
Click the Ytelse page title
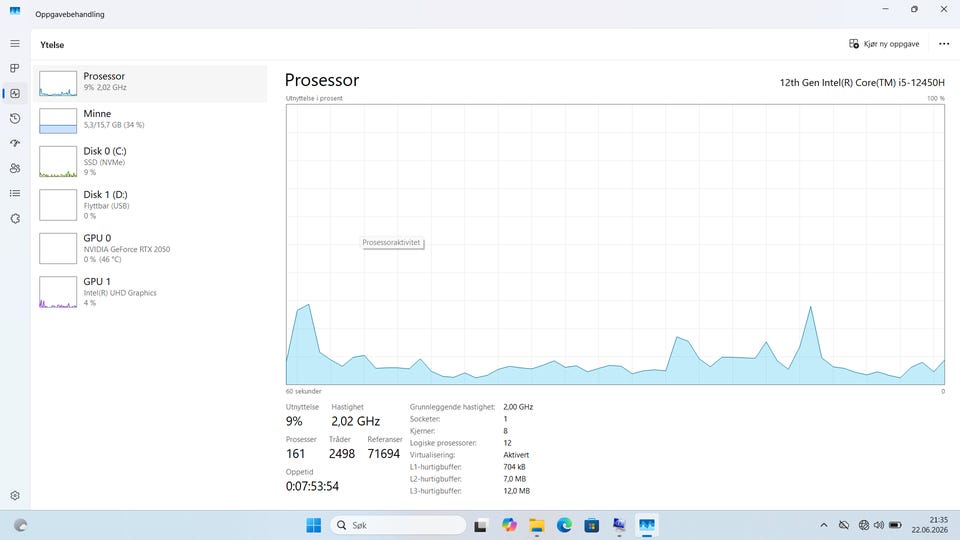[52, 45]
